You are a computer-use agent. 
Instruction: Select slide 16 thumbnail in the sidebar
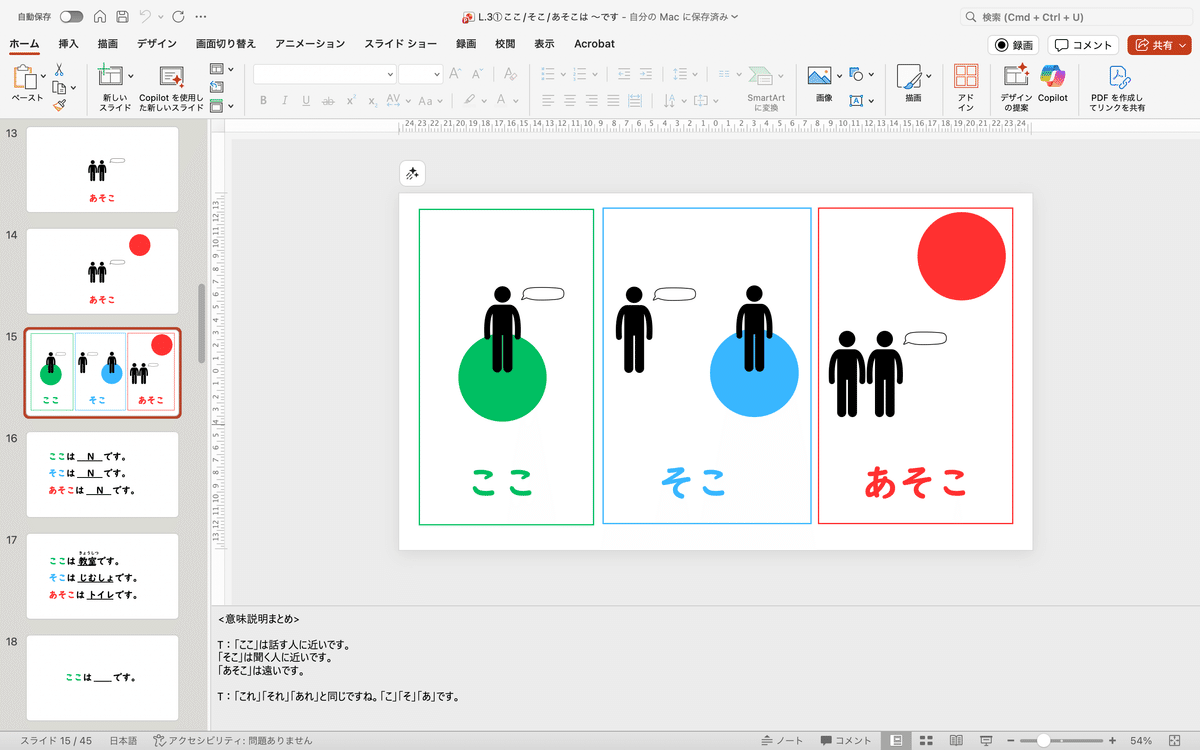click(x=102, y=475)
